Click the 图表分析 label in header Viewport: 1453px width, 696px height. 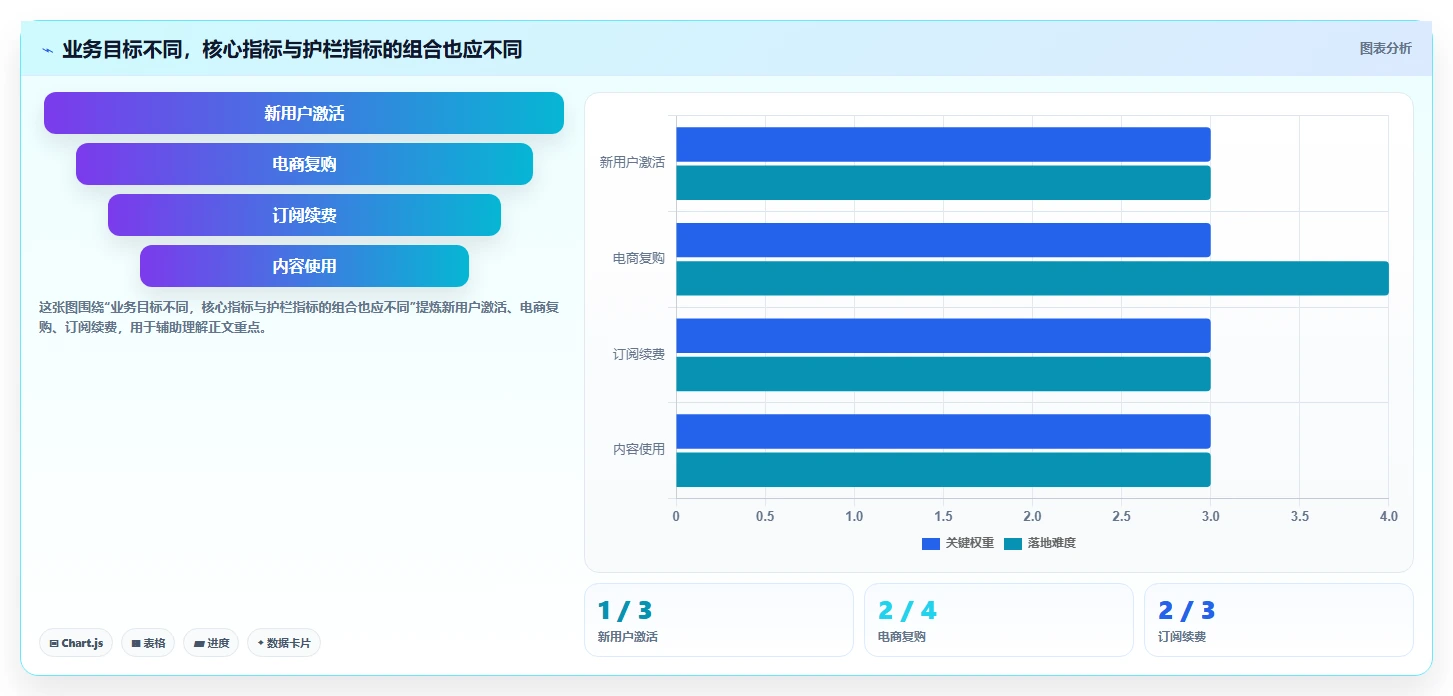pyautogui.click(x=1385, y=48)
